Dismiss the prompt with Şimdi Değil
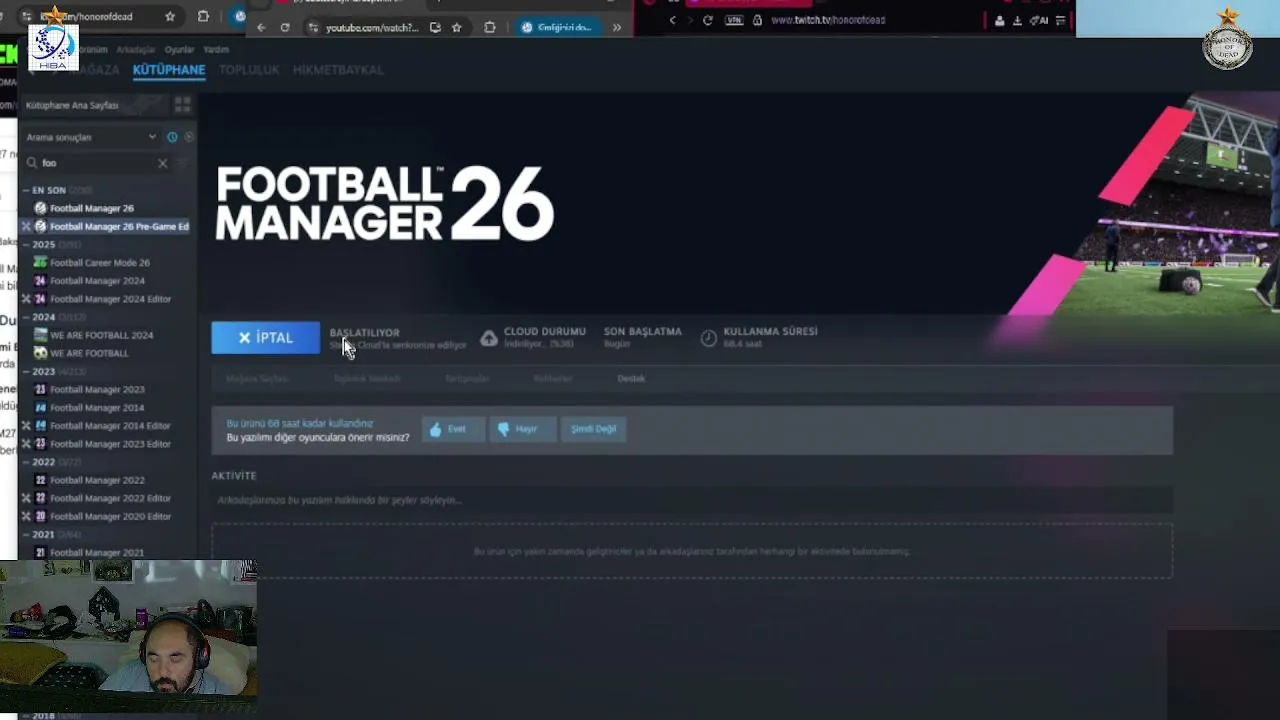1280x720 pixels. [593, 429]
